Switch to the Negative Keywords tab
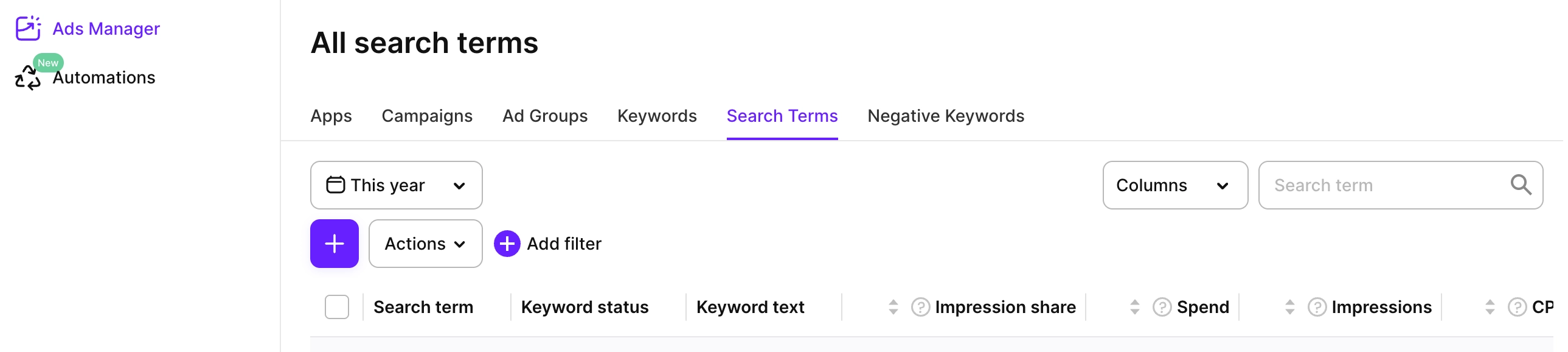This screenshot has height=352, width=1568. (945, 116)
